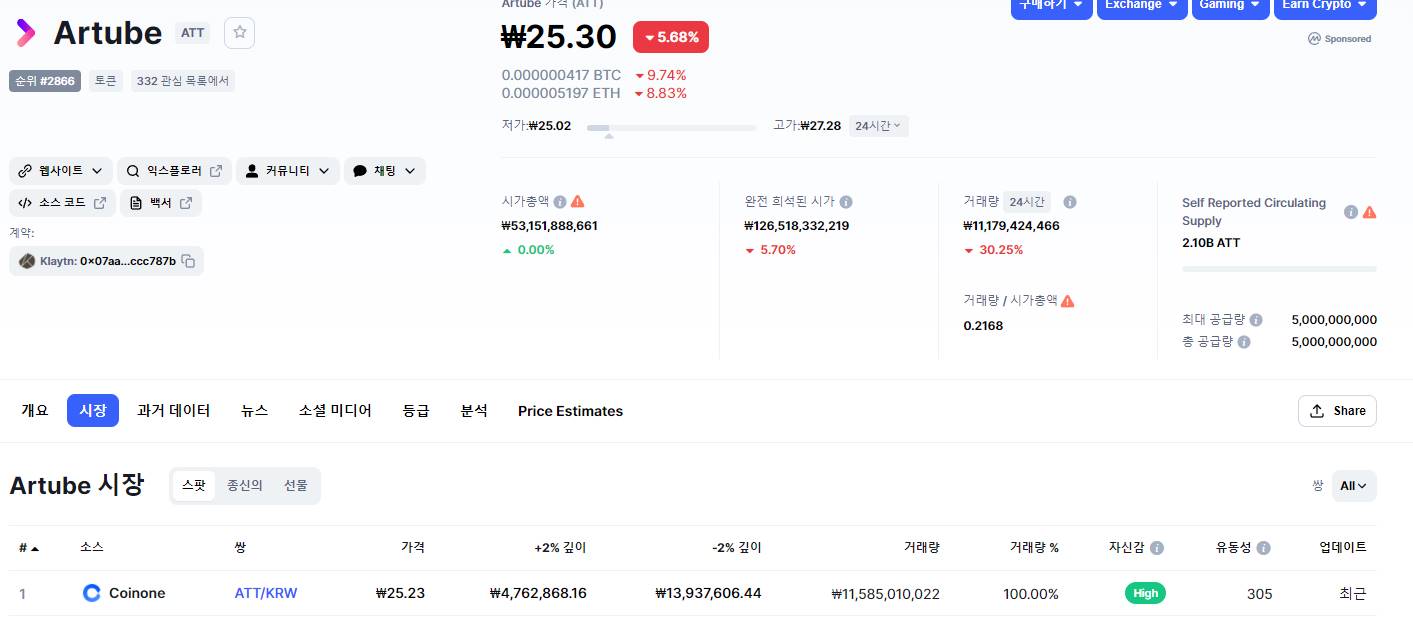The width and height of the screenshot is (1413, 623).
Task: Click the market cap warning triangle icon
Action: (x=577, y=201)
